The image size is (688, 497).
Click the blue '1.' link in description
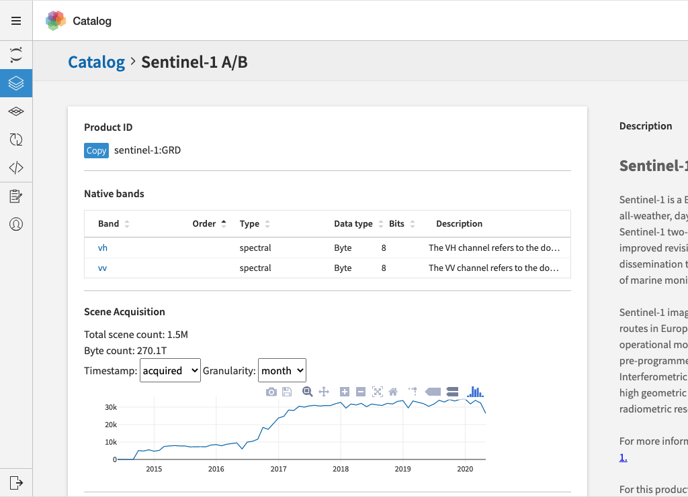pyautogui.click(x=623, y=458)
